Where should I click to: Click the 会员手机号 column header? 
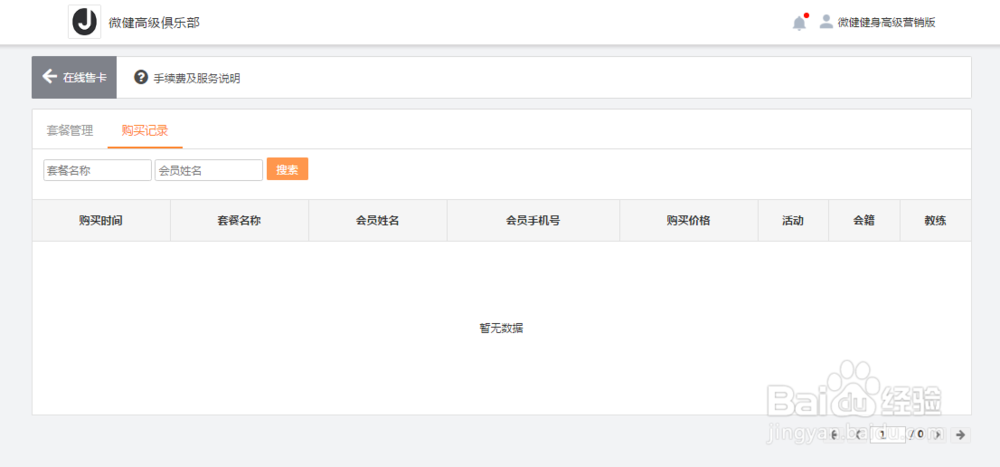tap(533, 221)
